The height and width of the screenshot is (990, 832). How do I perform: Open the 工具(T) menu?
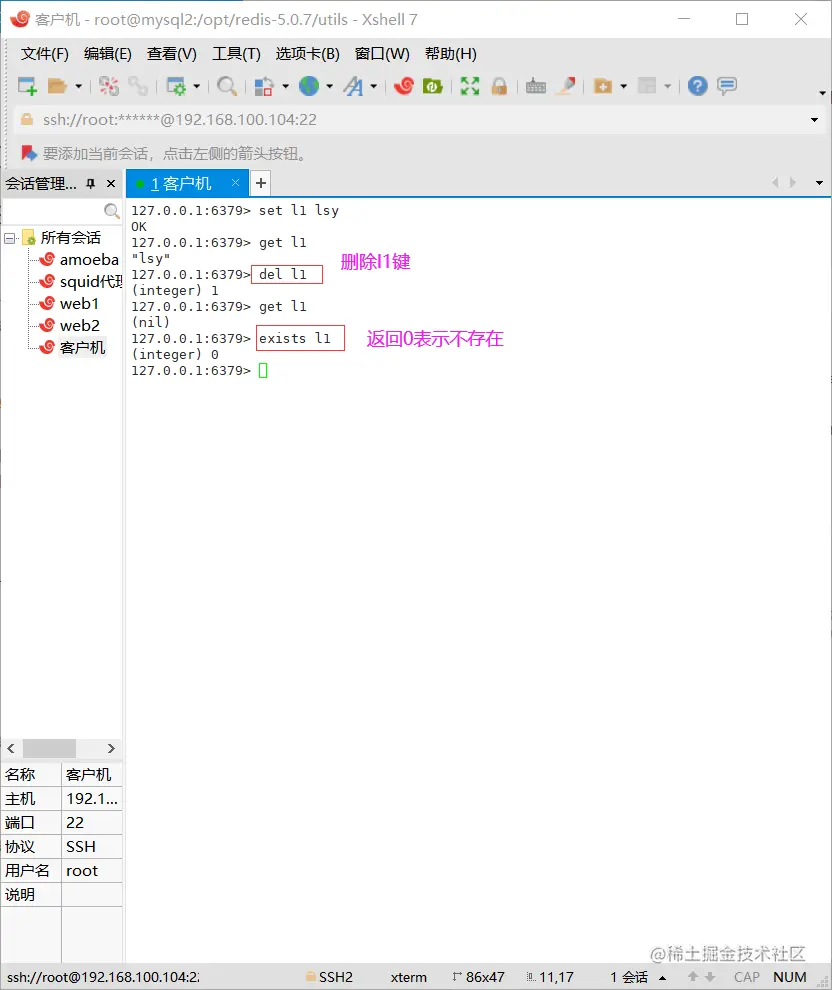236,54
